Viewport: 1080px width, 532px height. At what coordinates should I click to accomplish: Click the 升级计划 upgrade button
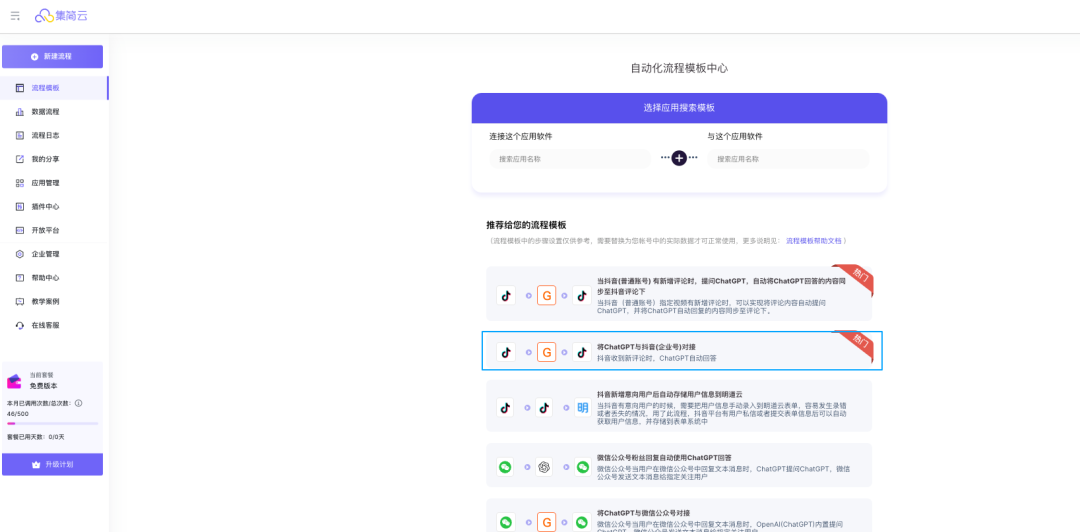(x=52, y=464)
